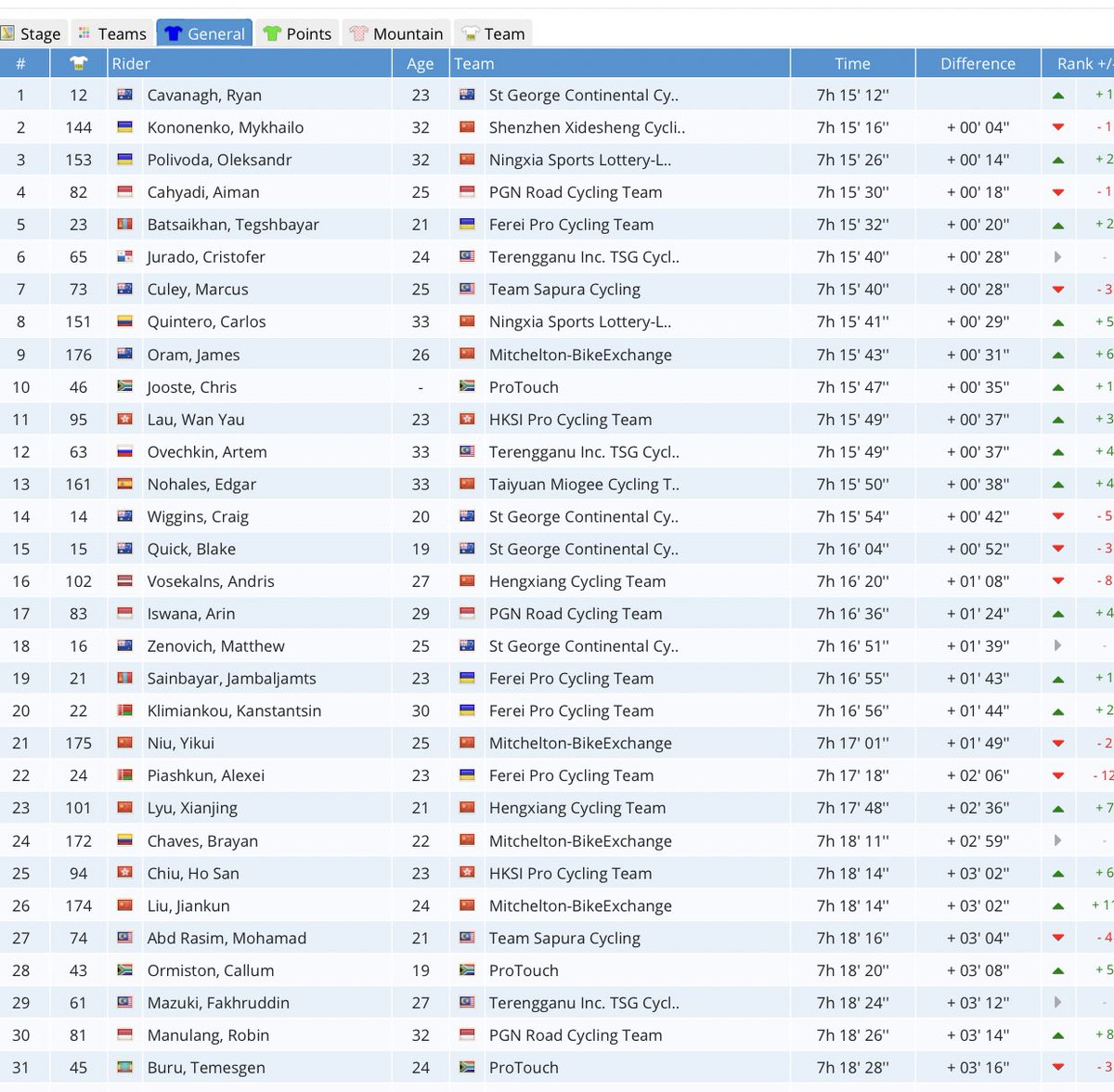Open the Teams tab

point(112,33)
